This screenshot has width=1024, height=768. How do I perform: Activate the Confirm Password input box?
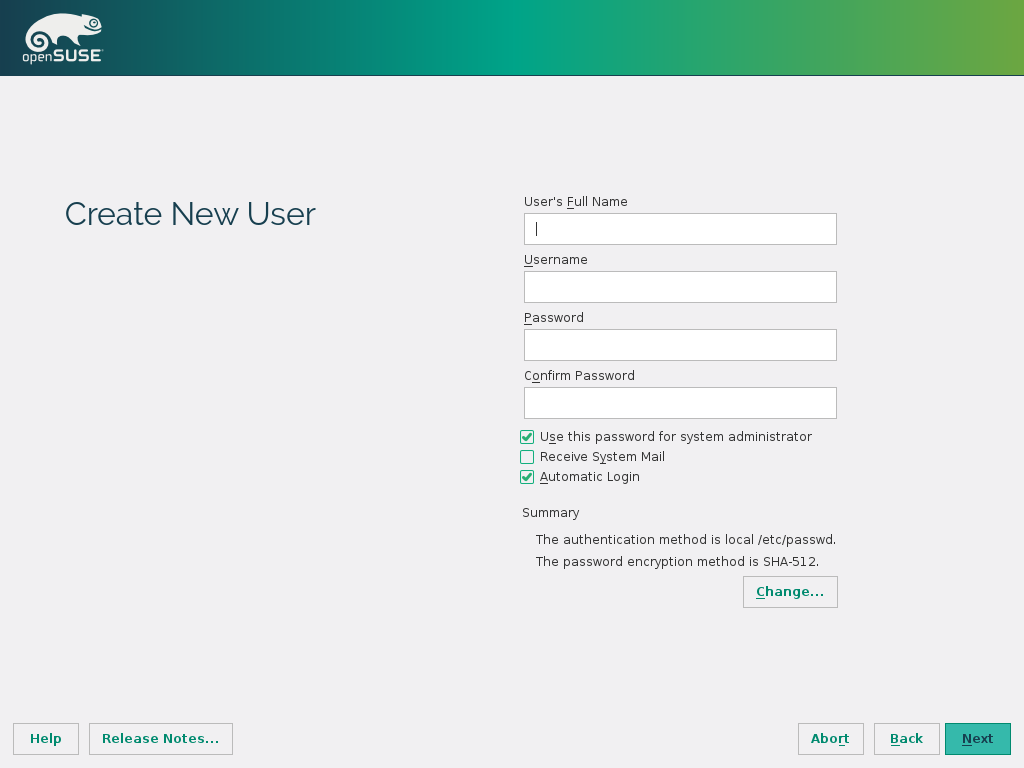tap(680, 403)
